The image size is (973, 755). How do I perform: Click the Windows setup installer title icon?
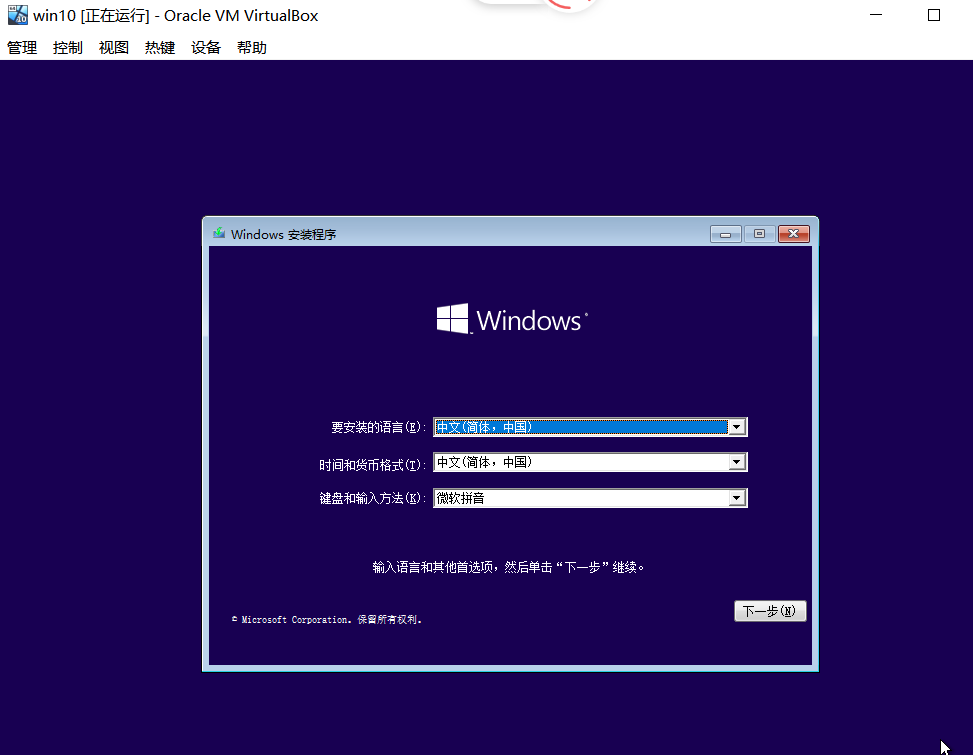pyautogui.click(x=219, y=234)
